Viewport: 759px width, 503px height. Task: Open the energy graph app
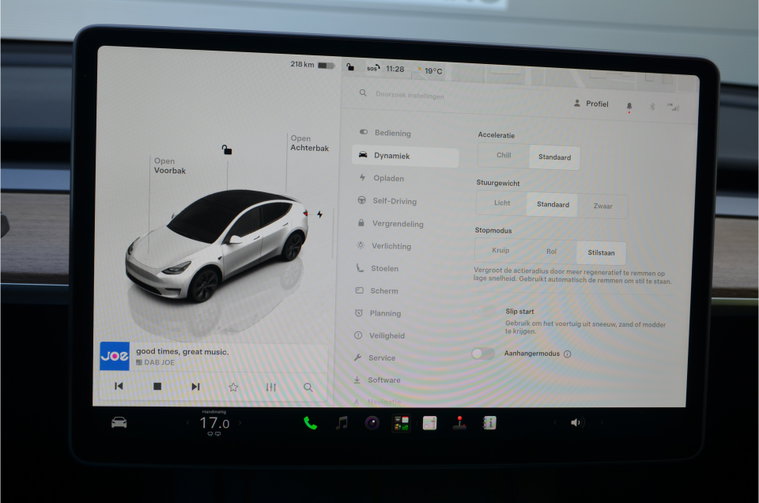[430, 423]
